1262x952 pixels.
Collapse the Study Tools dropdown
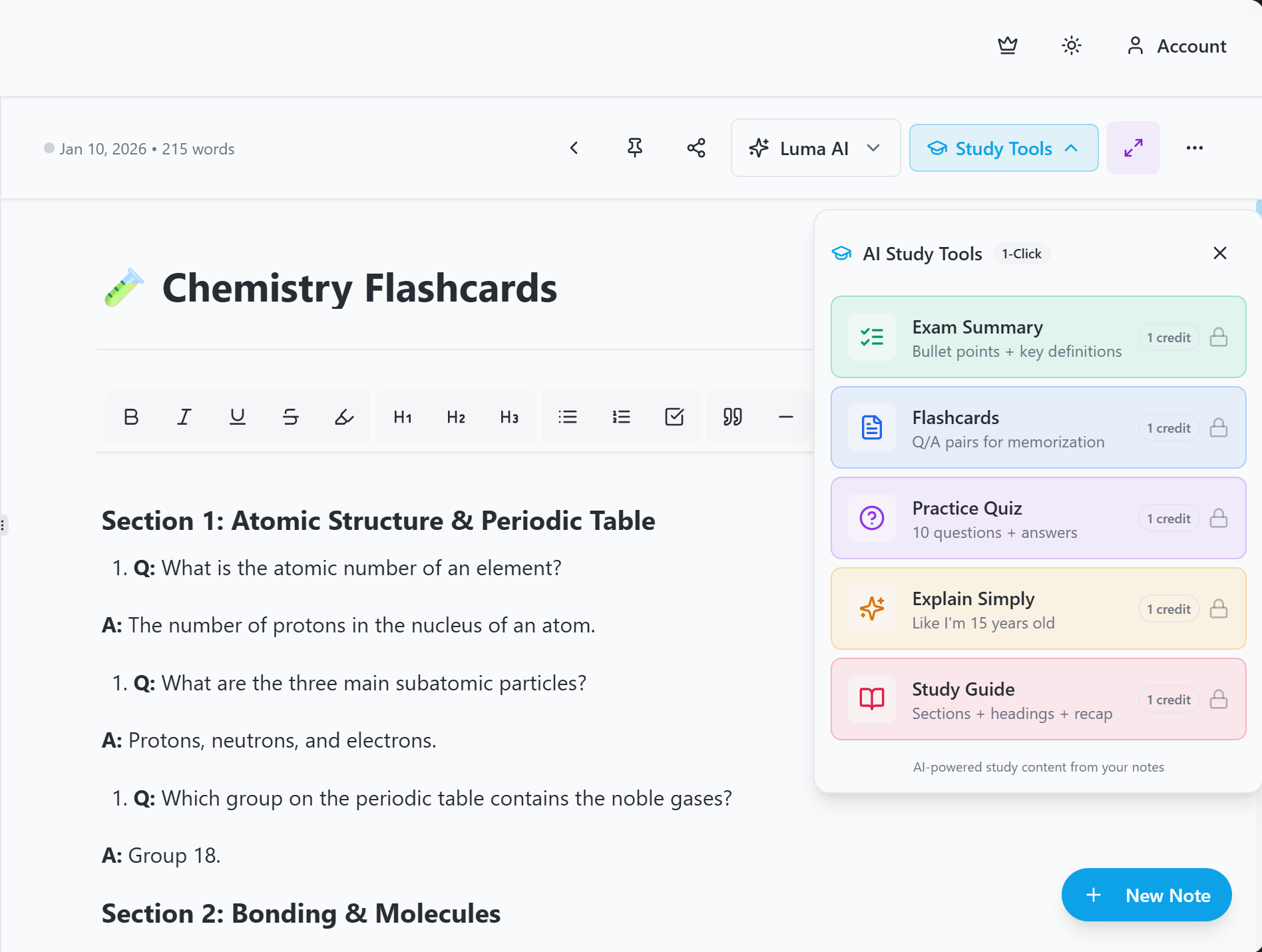[1003, 148]
